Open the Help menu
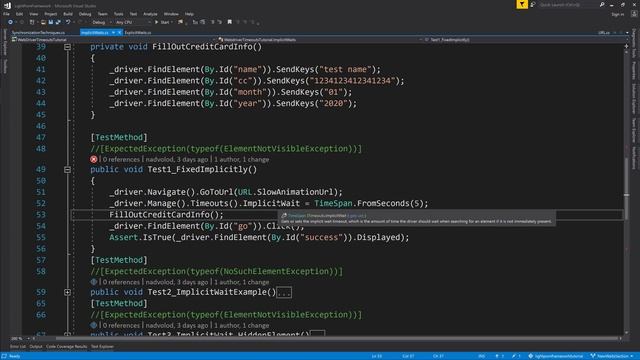 (x=189, y=14)
